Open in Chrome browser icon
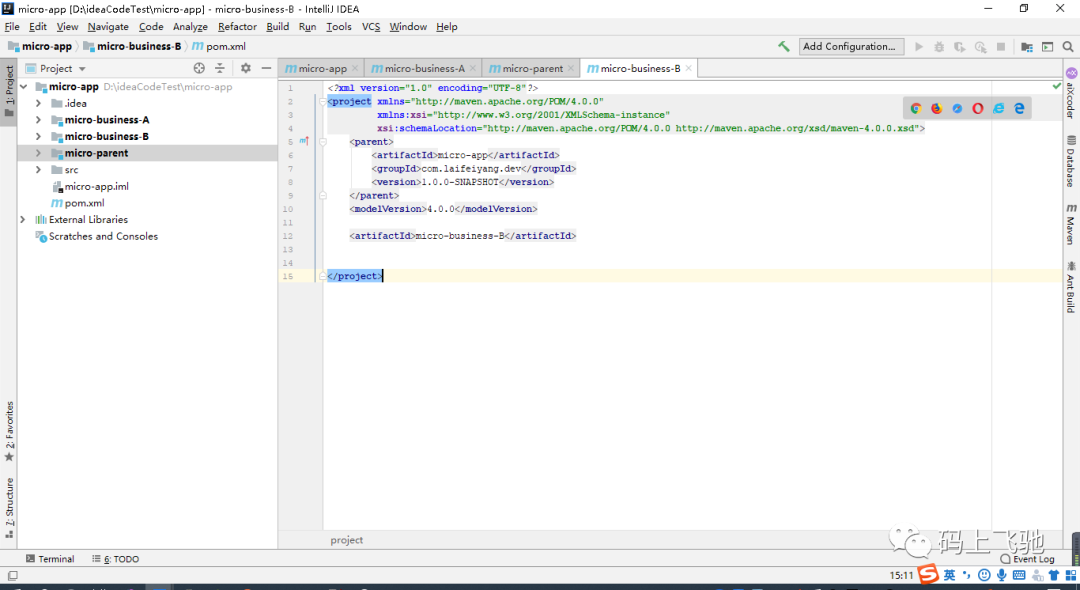 click(x=916, y=108)
